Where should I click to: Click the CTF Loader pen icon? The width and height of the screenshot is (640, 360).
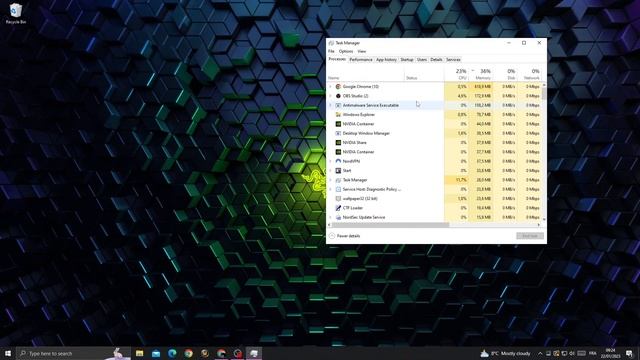tap(338, 208)
